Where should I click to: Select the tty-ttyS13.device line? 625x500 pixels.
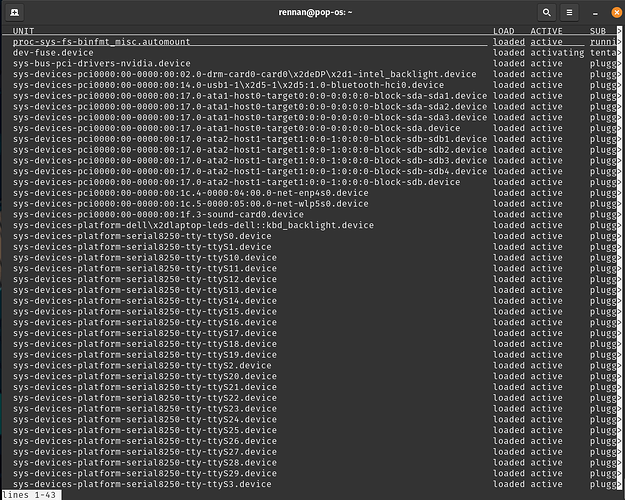pyautogui.click(x=145, y=289)
